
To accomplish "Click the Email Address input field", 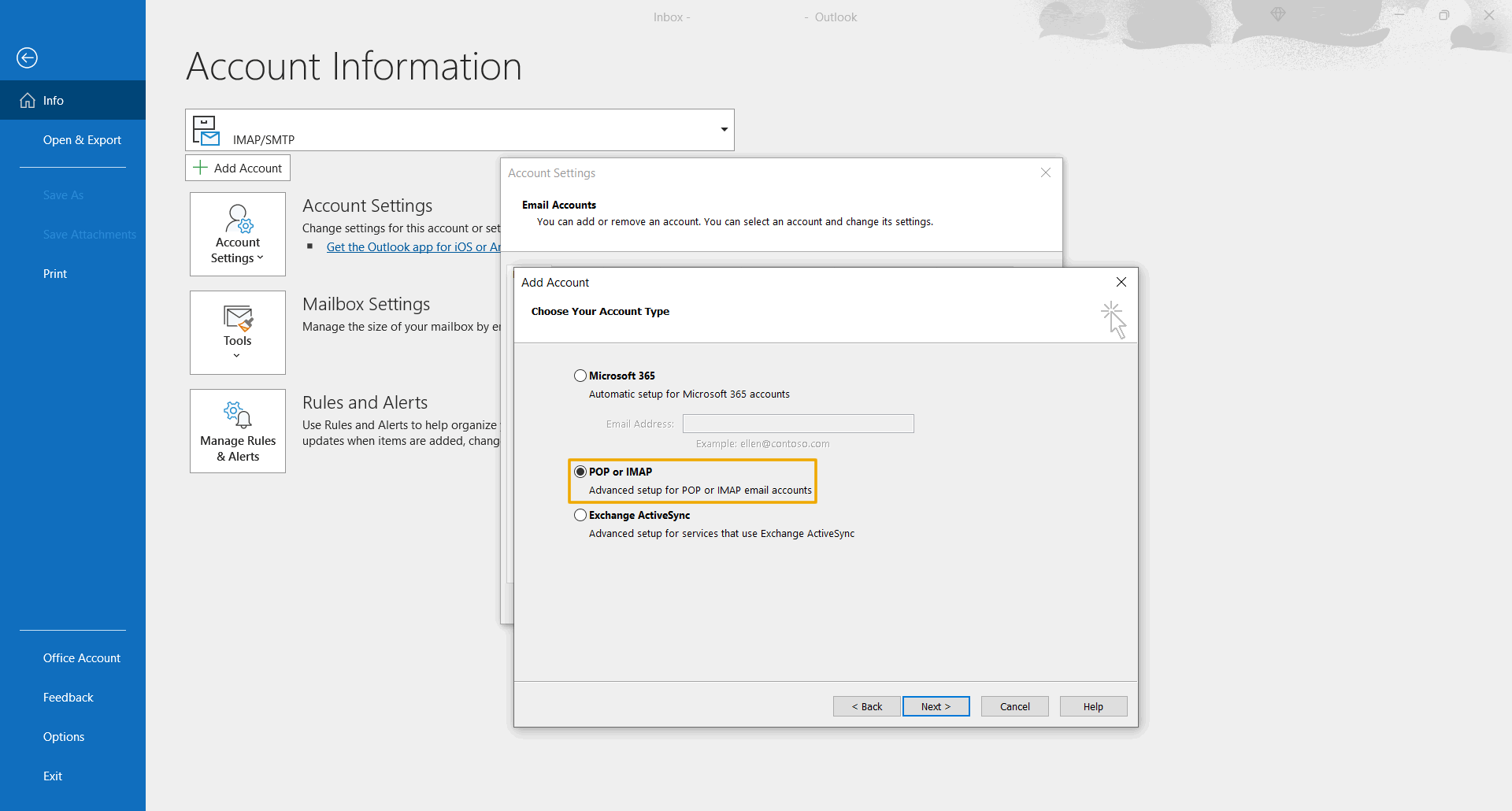I will (x=798, y=424).
